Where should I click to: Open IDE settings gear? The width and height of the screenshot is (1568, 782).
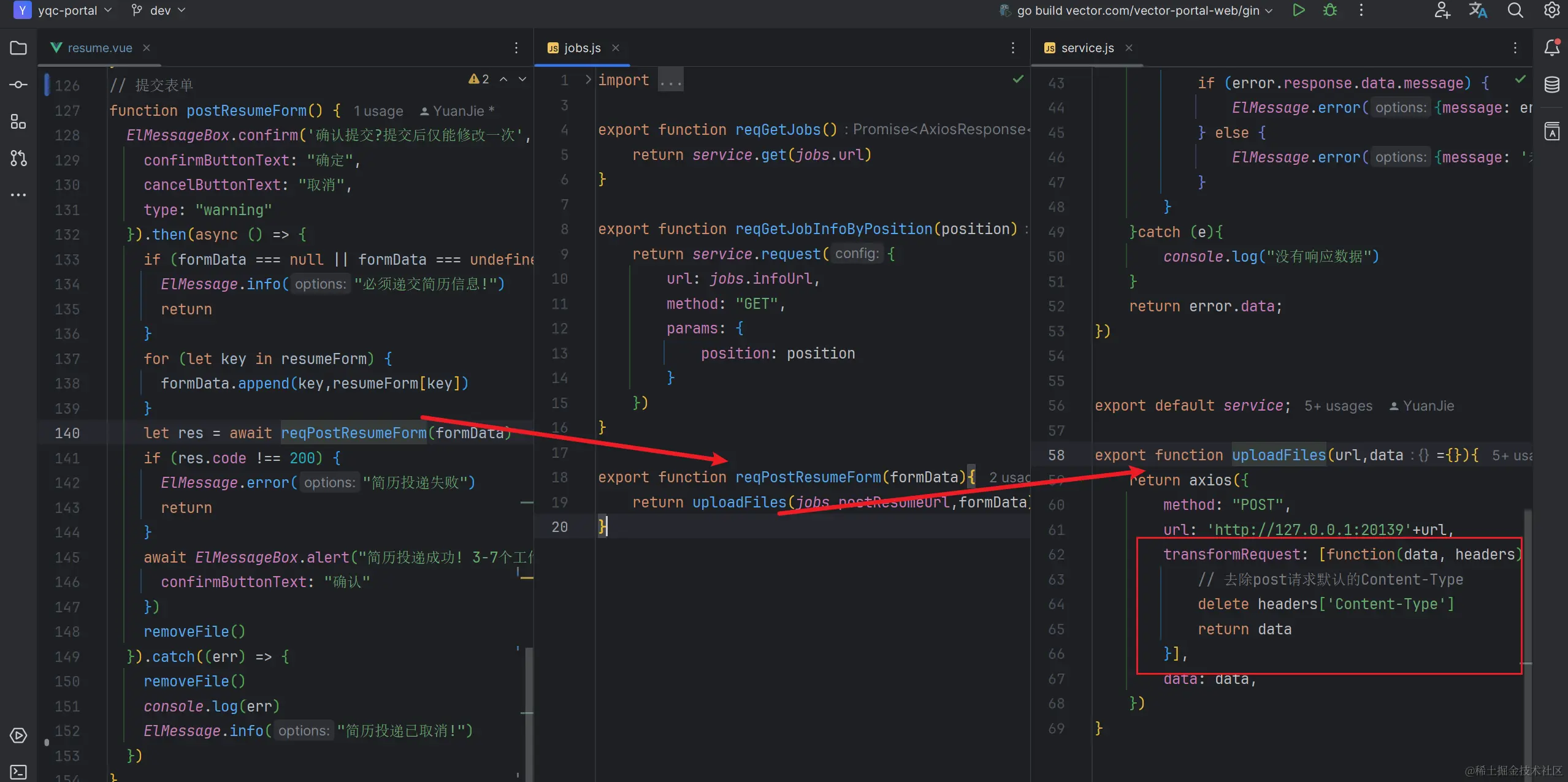[x=1552, y=10]
